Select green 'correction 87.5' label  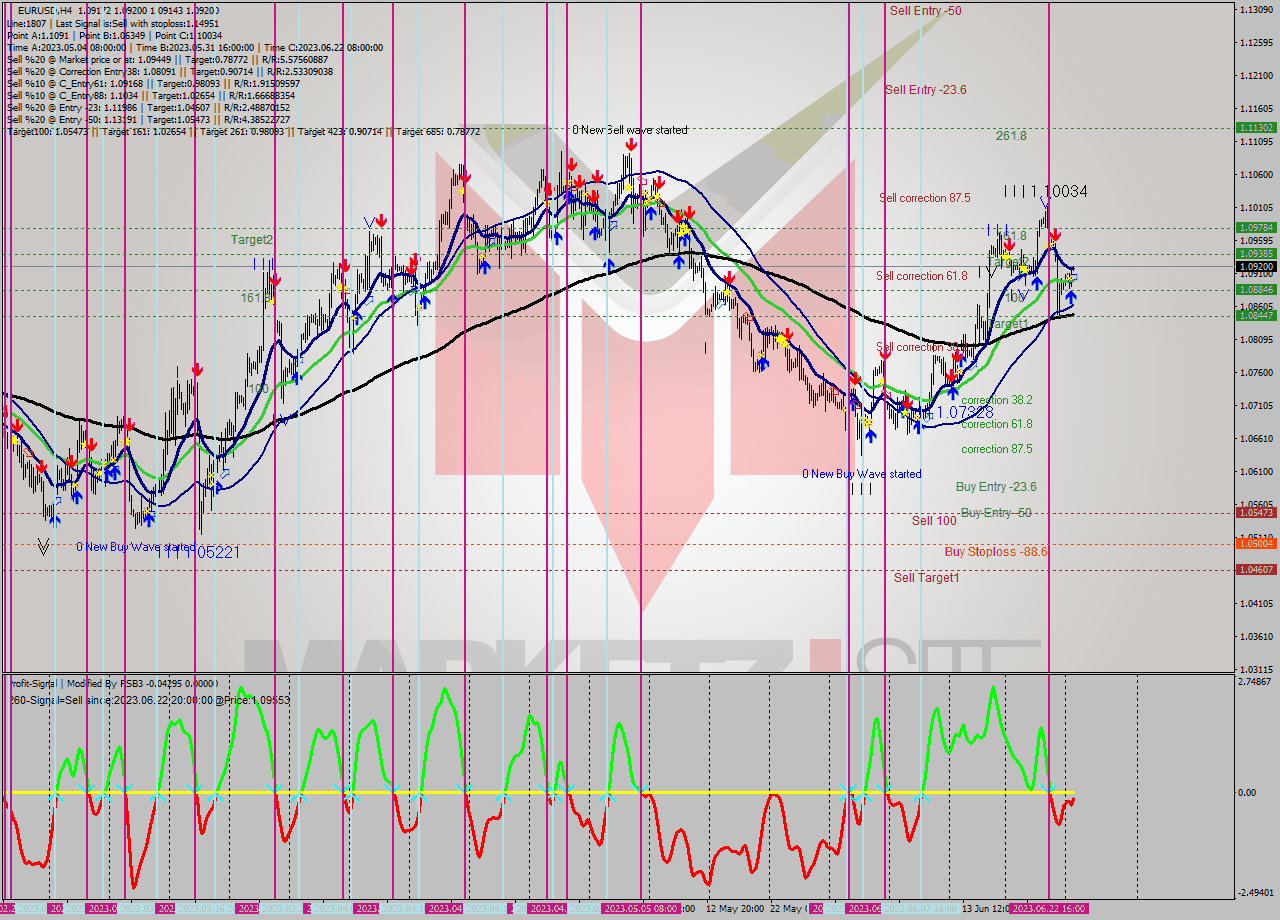pyautogui.click(x=997, y=449)
